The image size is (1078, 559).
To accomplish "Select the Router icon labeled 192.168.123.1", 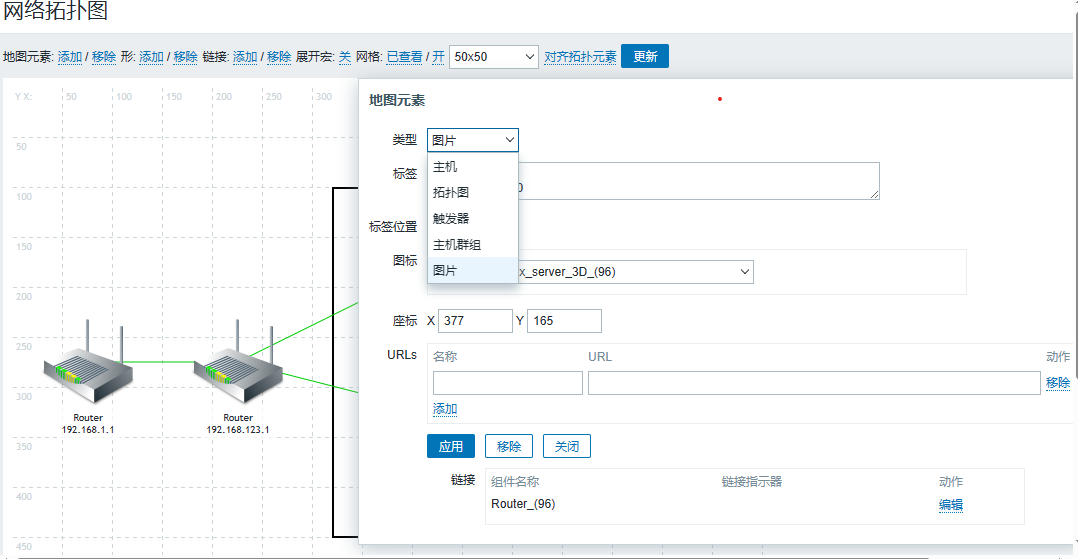I will click(x=238, y=366).
